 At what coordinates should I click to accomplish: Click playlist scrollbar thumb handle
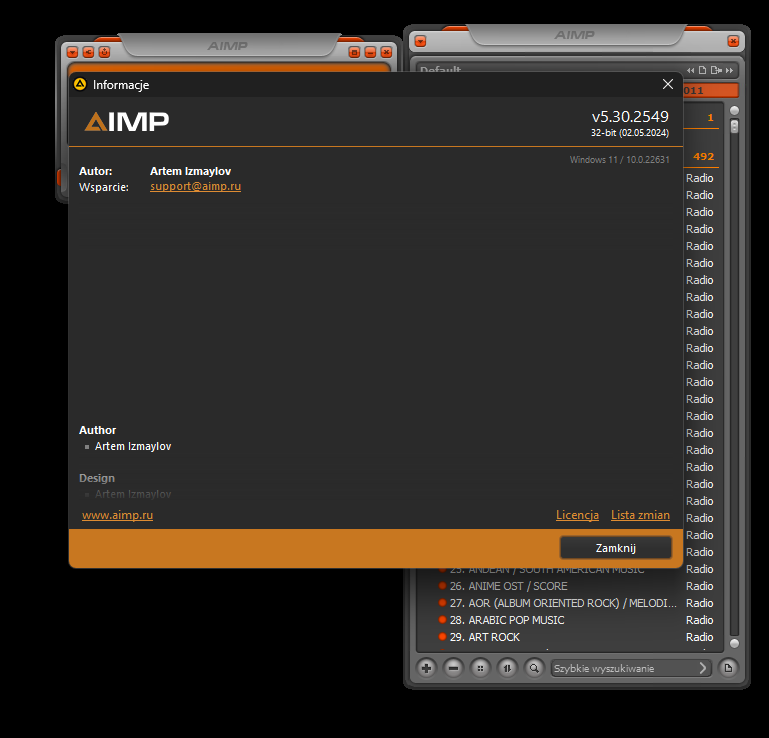(734, 127)
